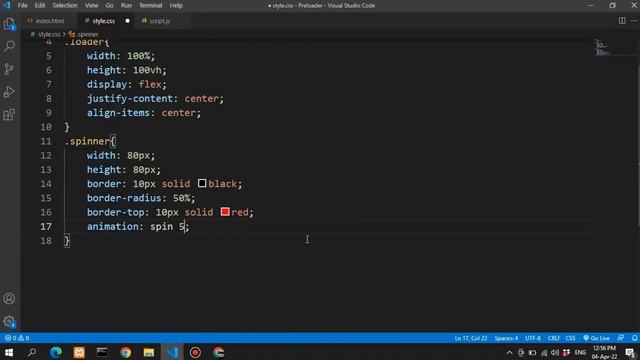Switch to VS Code taskbar icon
This screenshot has height=360, width=640.
[172, 352]
